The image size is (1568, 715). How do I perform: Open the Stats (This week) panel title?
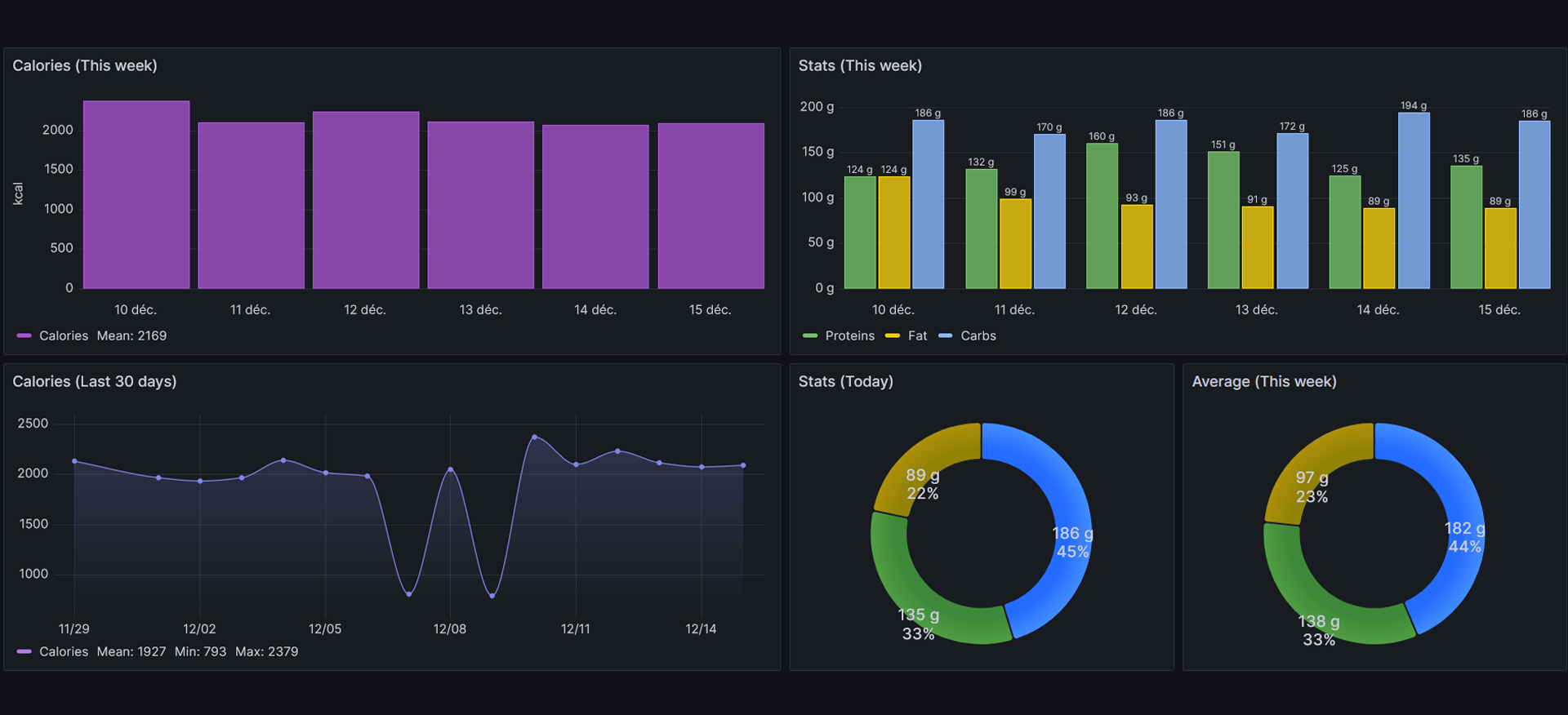point(860,66)
